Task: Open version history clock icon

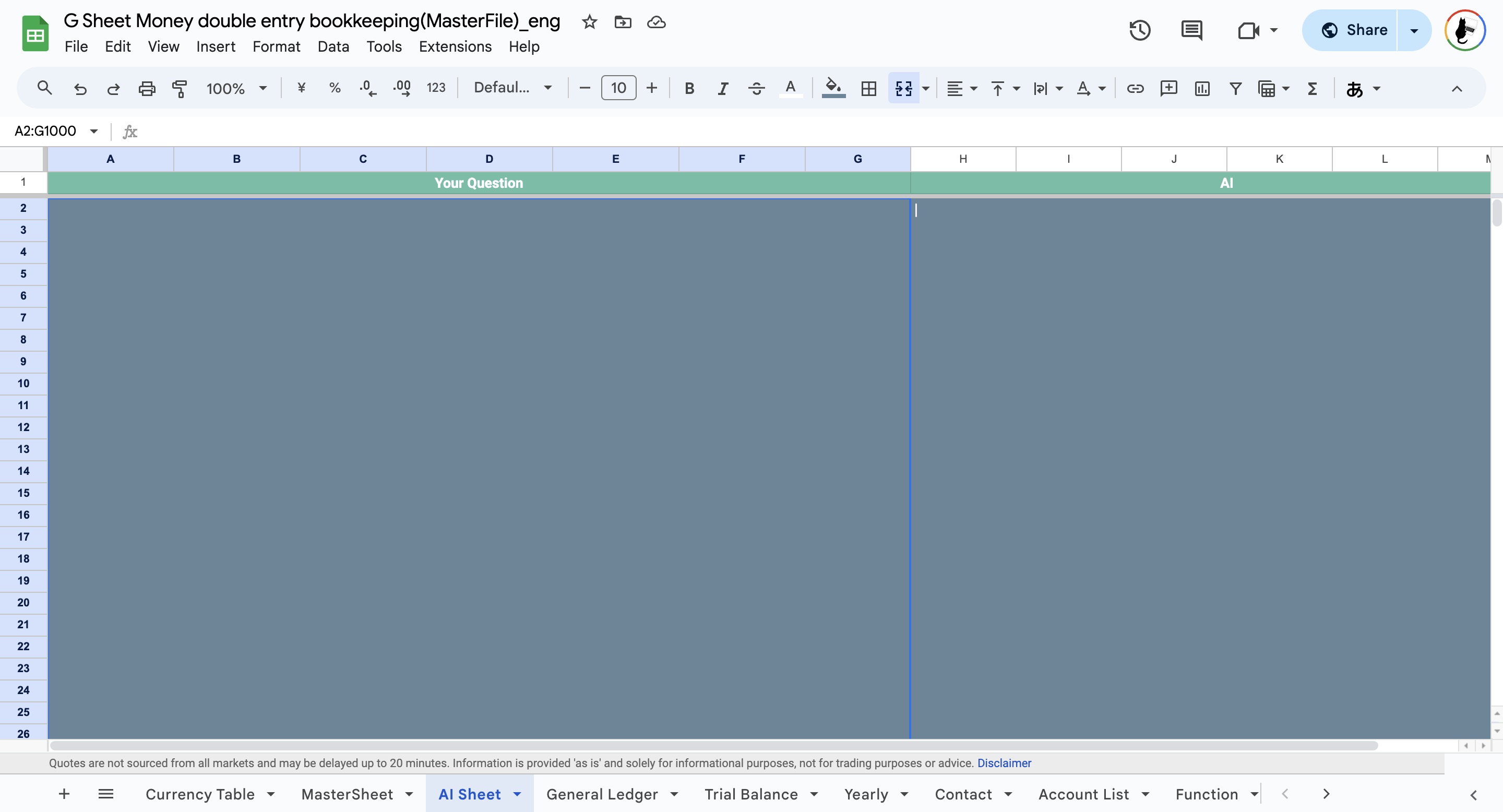Action: pos(1139,30)
